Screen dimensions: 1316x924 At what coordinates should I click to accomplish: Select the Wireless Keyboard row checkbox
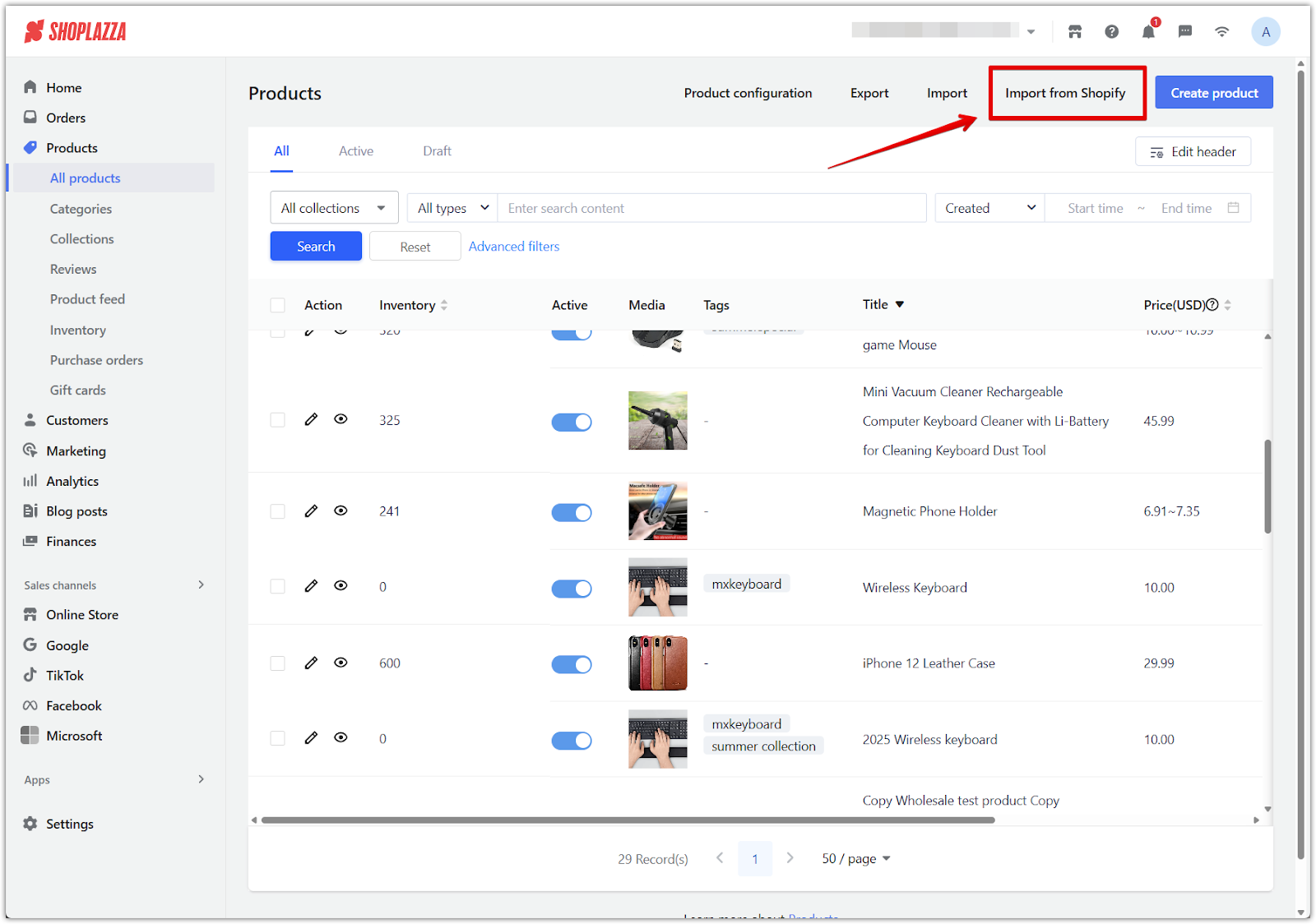[278, 586]
